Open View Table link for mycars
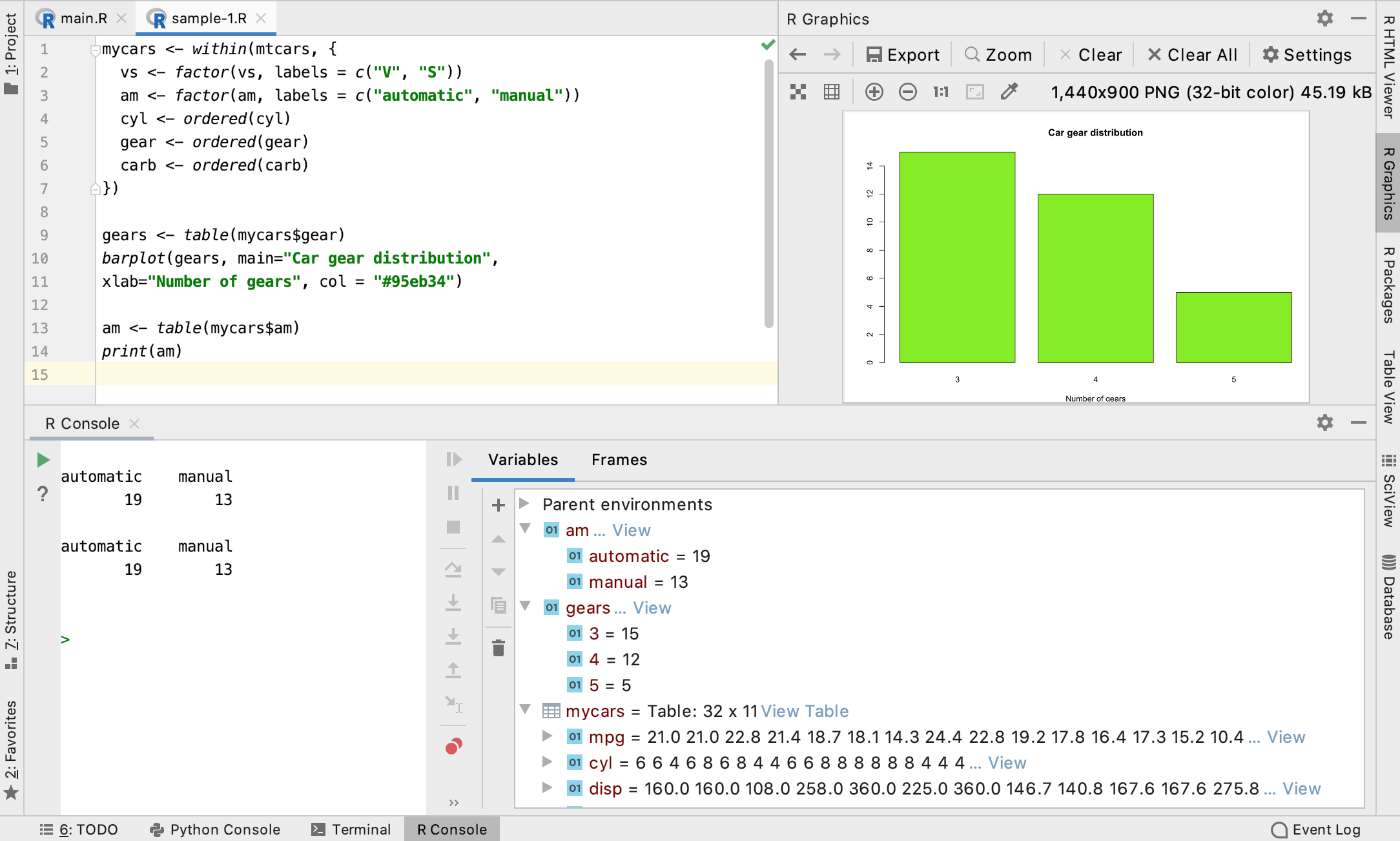1400x841 pixels. (805, 711)
